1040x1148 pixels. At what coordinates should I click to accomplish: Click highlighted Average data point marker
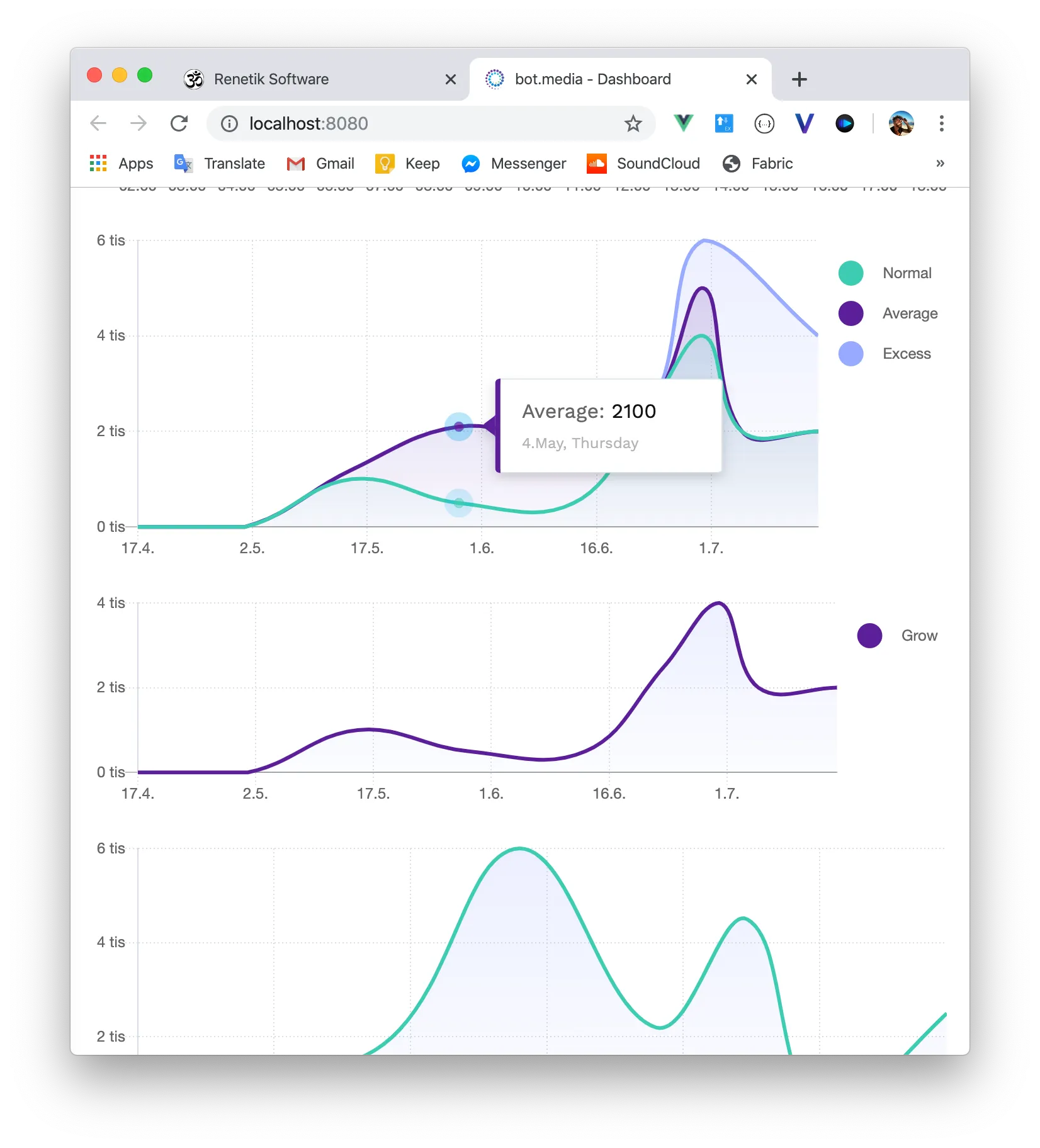pos(459,427)
